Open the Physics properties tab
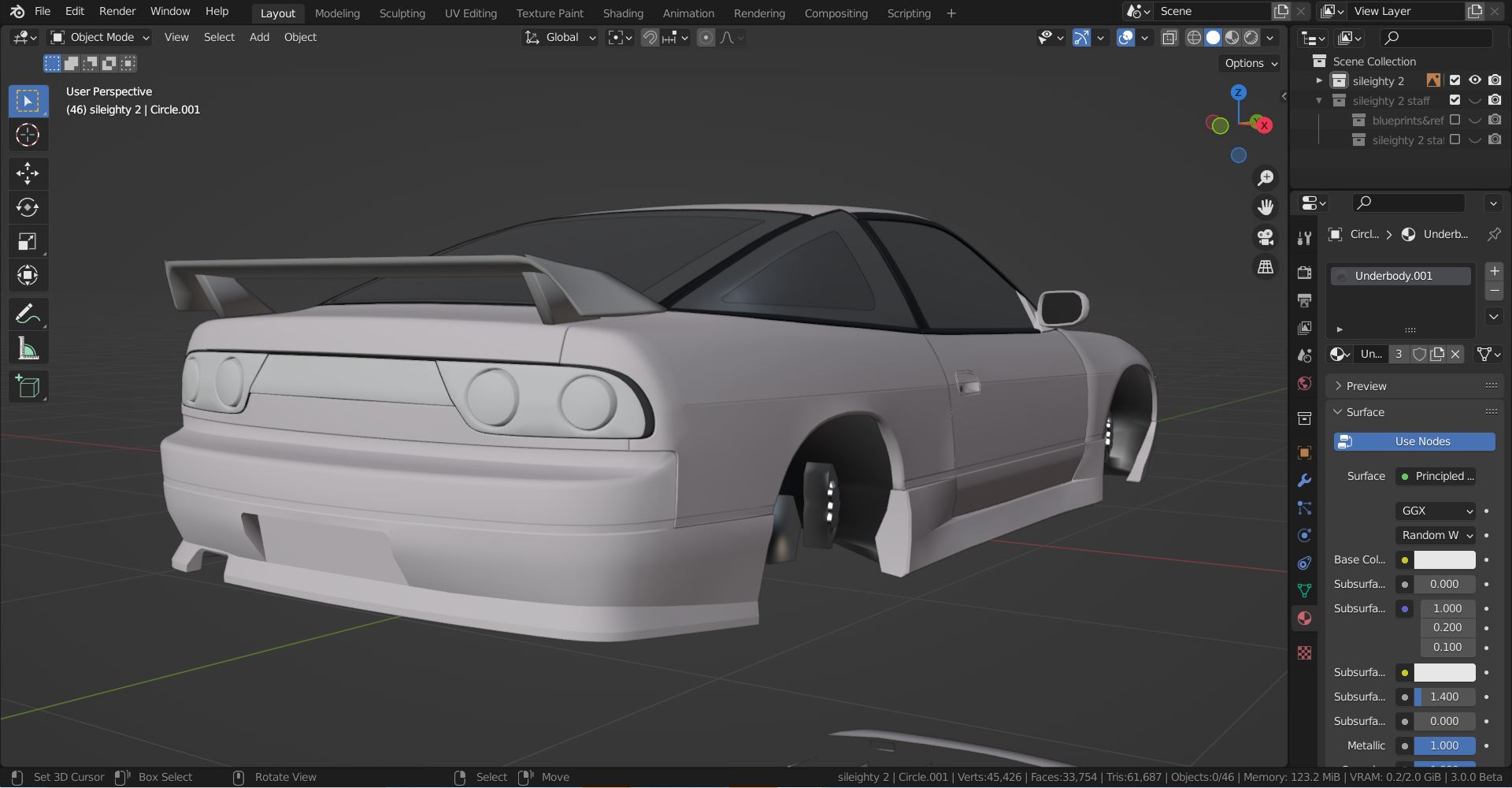Viewport: 1512px width, 788px height. [x=1305, y=535]
